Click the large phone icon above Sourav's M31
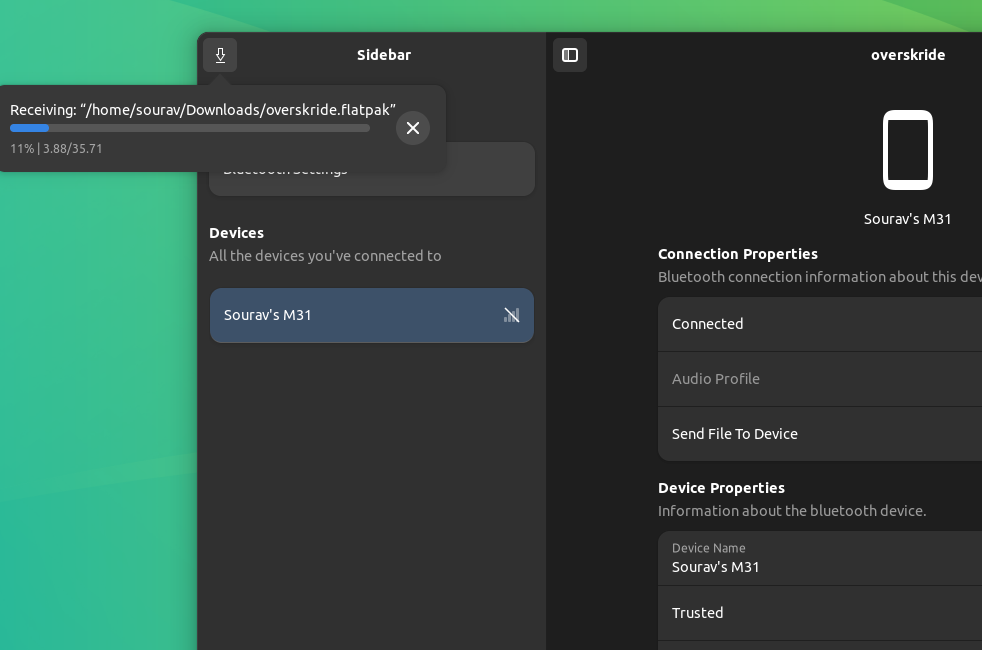This screenshot has height=650, width=982. (x=907, y=150)
